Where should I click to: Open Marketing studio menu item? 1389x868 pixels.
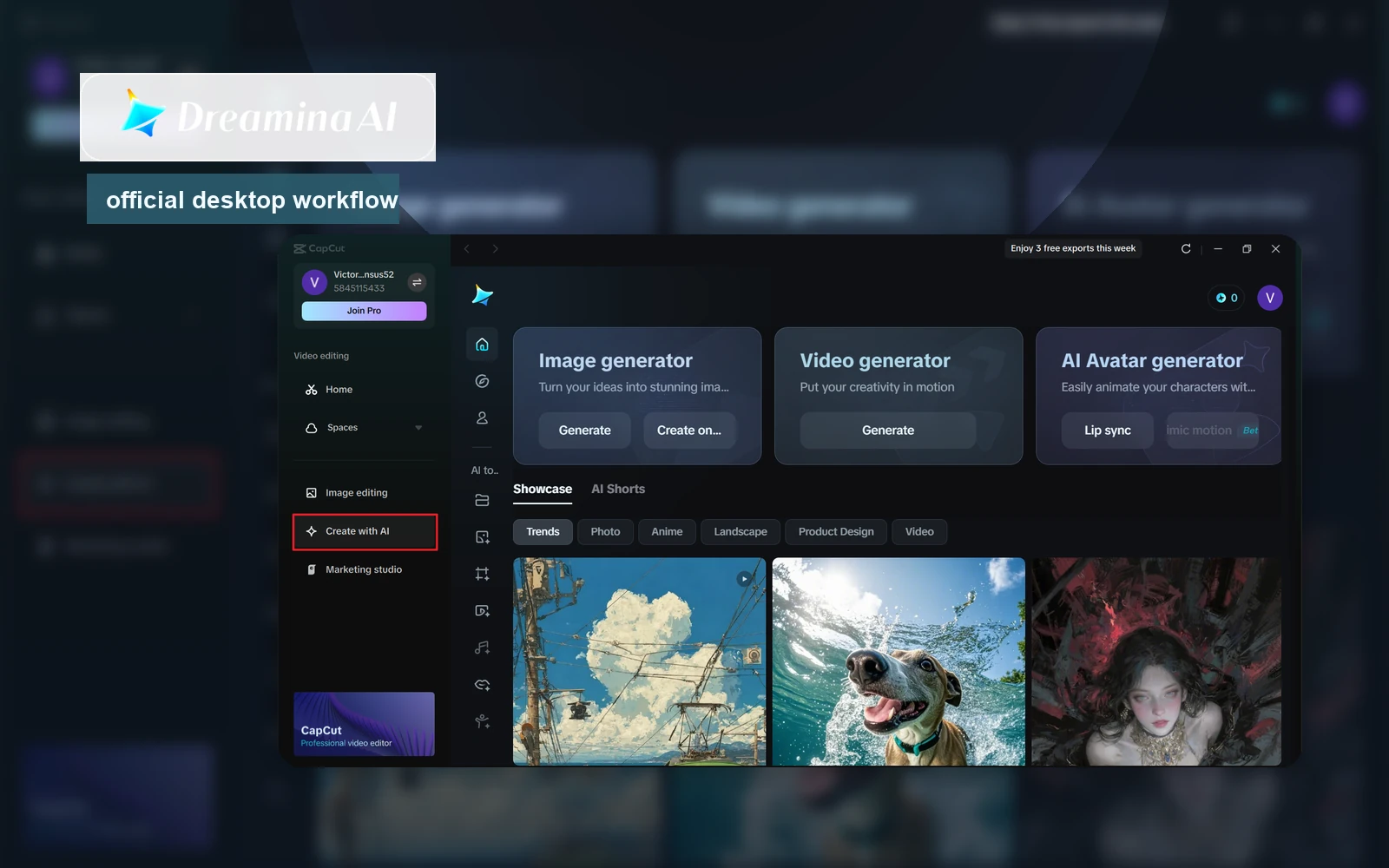(365, 569)
